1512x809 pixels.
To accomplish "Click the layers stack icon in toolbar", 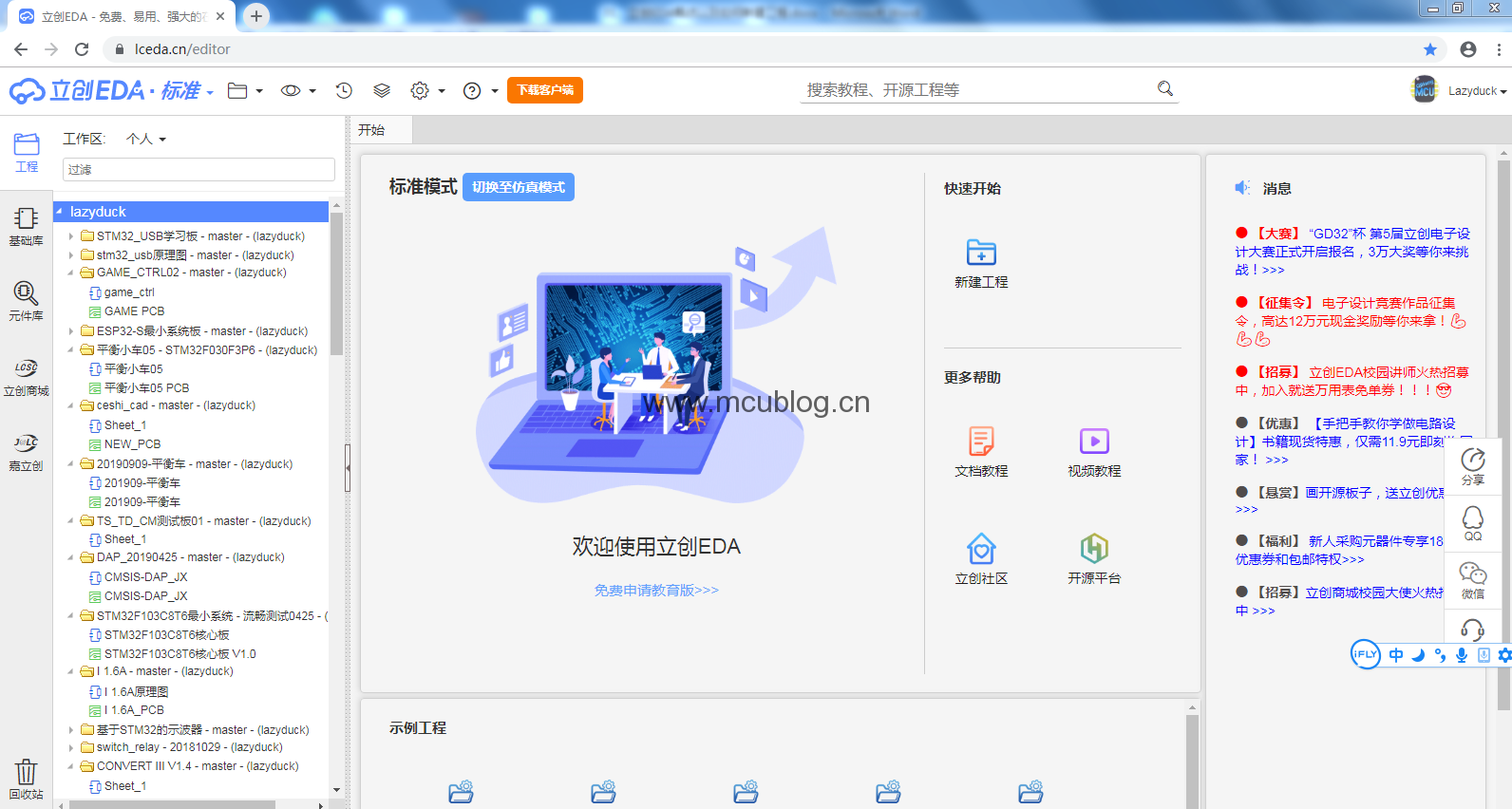I will click(382, 90).
